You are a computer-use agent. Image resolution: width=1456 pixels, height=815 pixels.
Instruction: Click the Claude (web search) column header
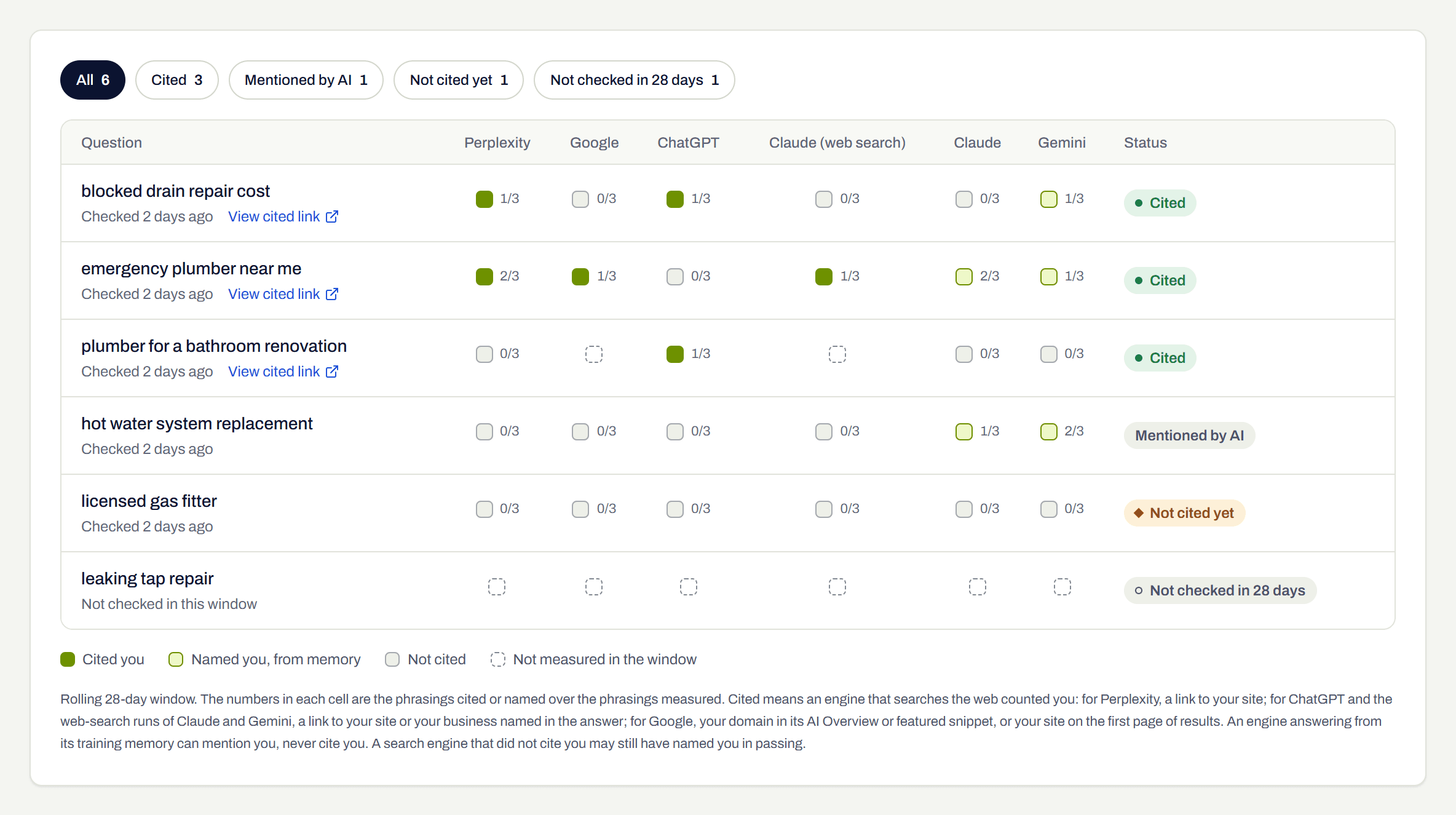(837, 143)
